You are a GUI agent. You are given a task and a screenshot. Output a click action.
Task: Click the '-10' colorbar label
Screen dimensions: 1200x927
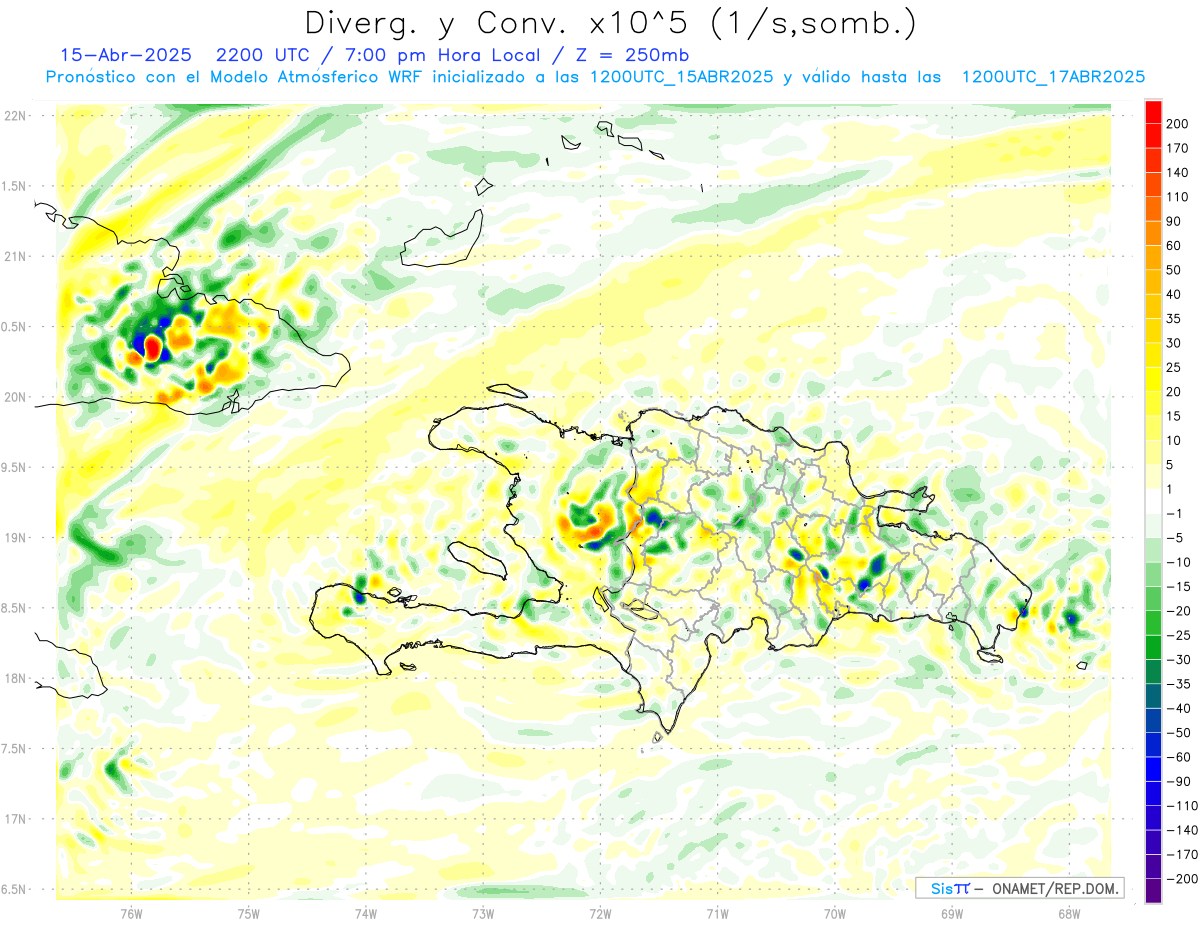[x=1180, y=562]
